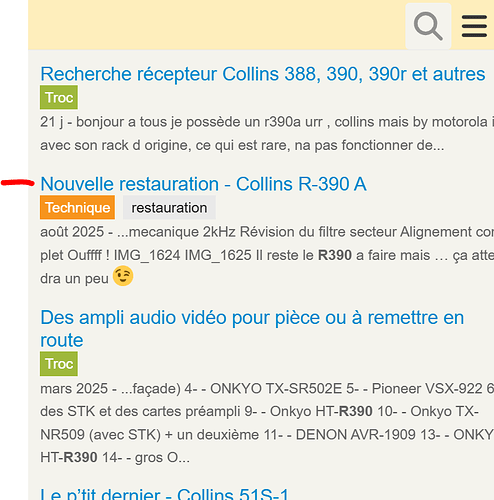Image resolution: width=494 pixels, height=500 pixels.
Task: Open the hamburger menu icon
Action: (474, 26)
